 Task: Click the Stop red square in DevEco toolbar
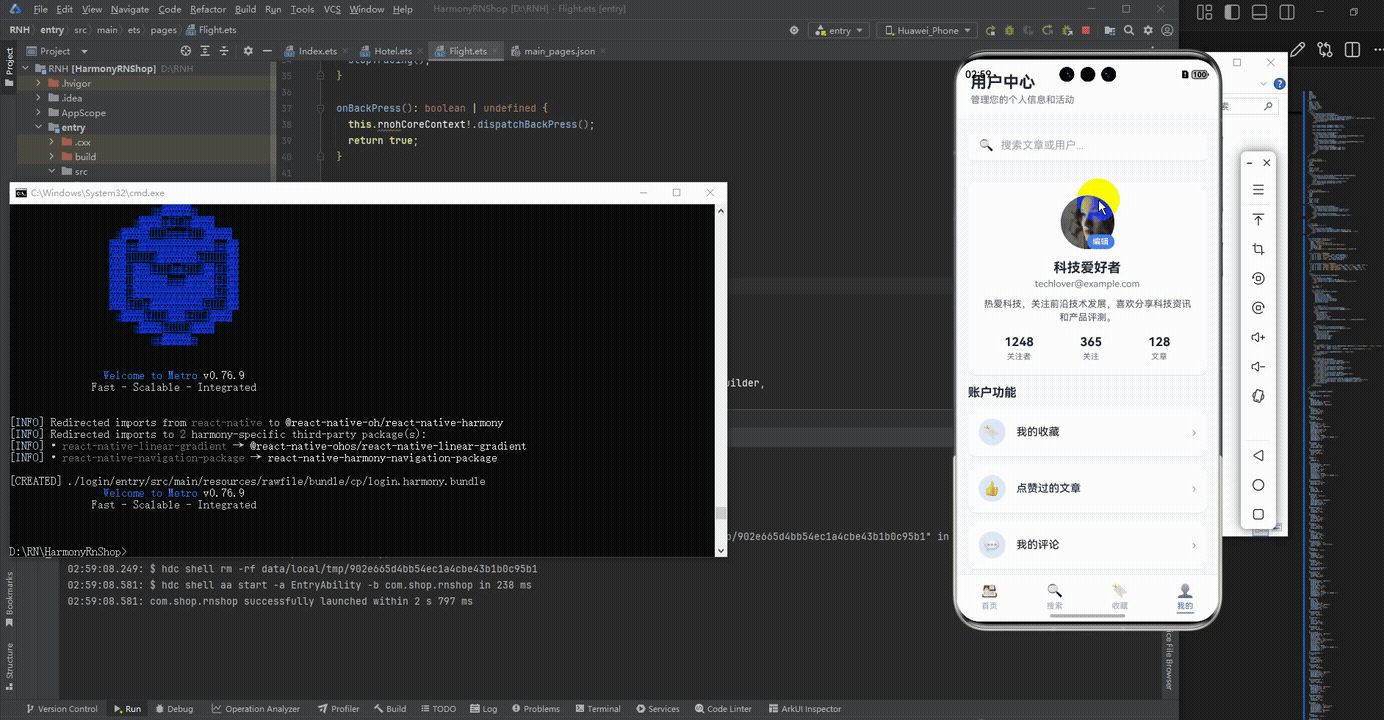1086,30
